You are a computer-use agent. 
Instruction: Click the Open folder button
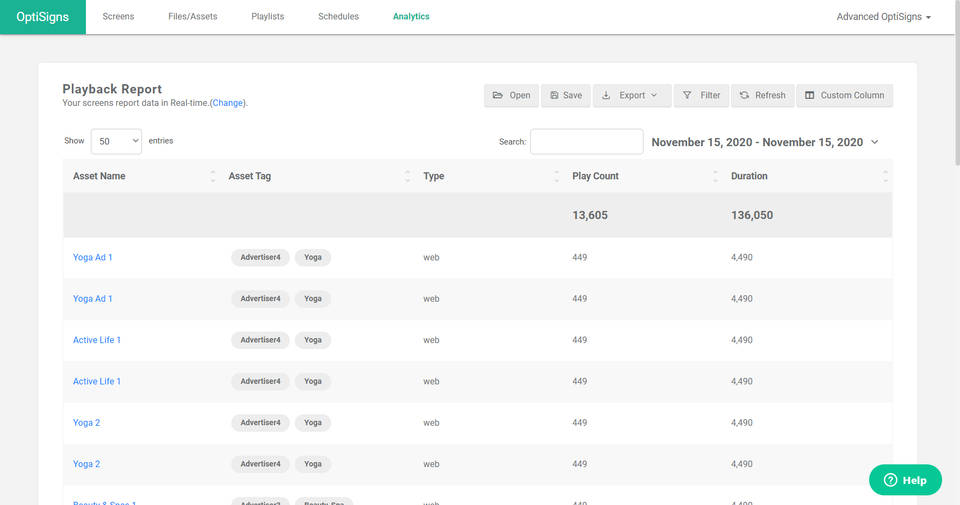[511, 95]
